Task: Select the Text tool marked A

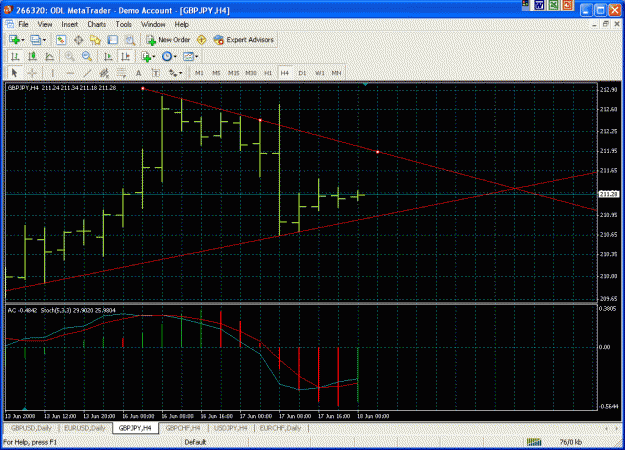Action: (138, 73)
